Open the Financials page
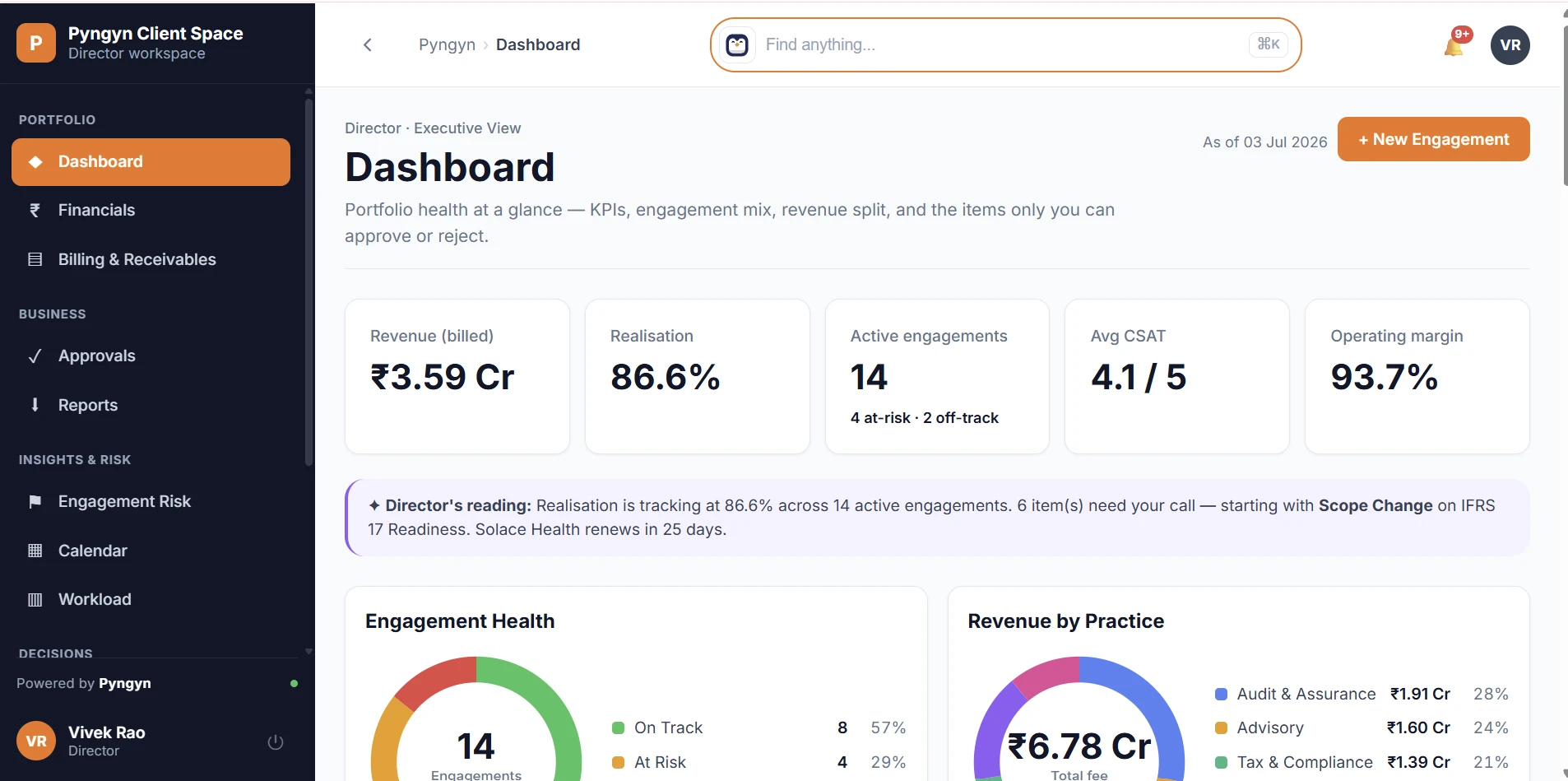 click(151, 211)
